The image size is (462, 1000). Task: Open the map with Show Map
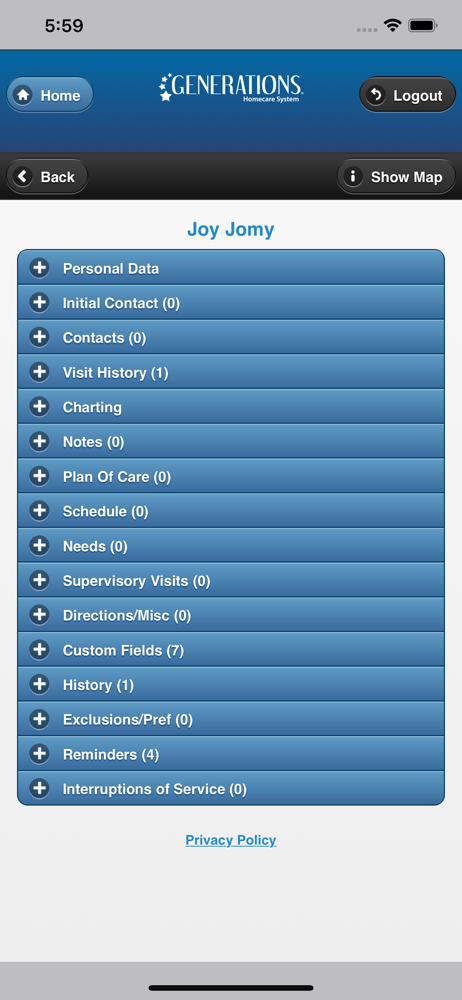click(x=396, y=177)
